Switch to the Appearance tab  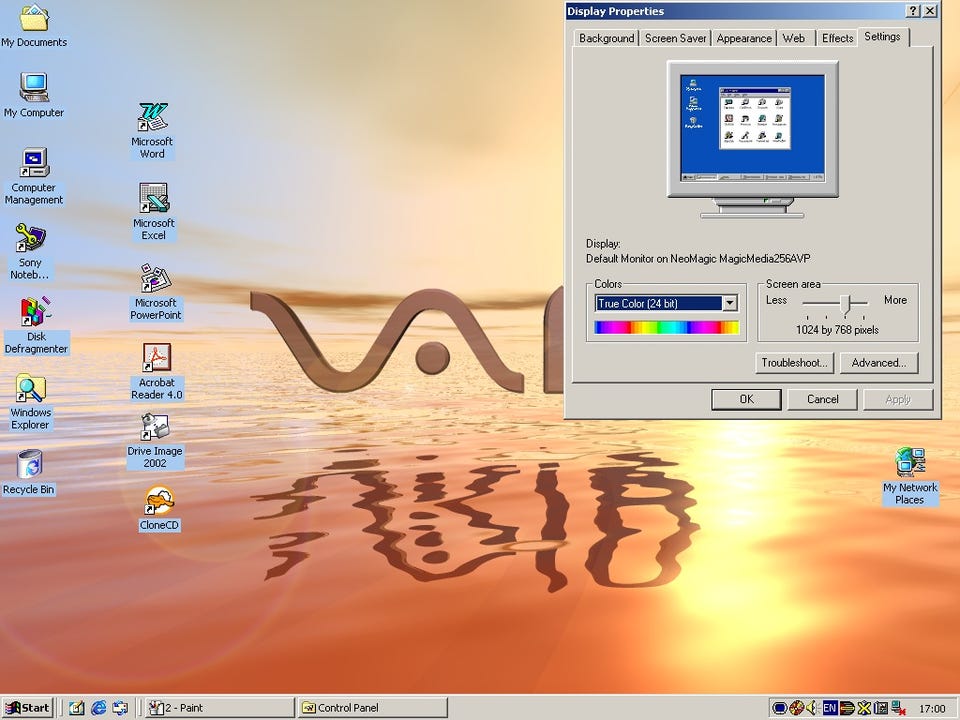pyautogui.click(x=744, y=38)
